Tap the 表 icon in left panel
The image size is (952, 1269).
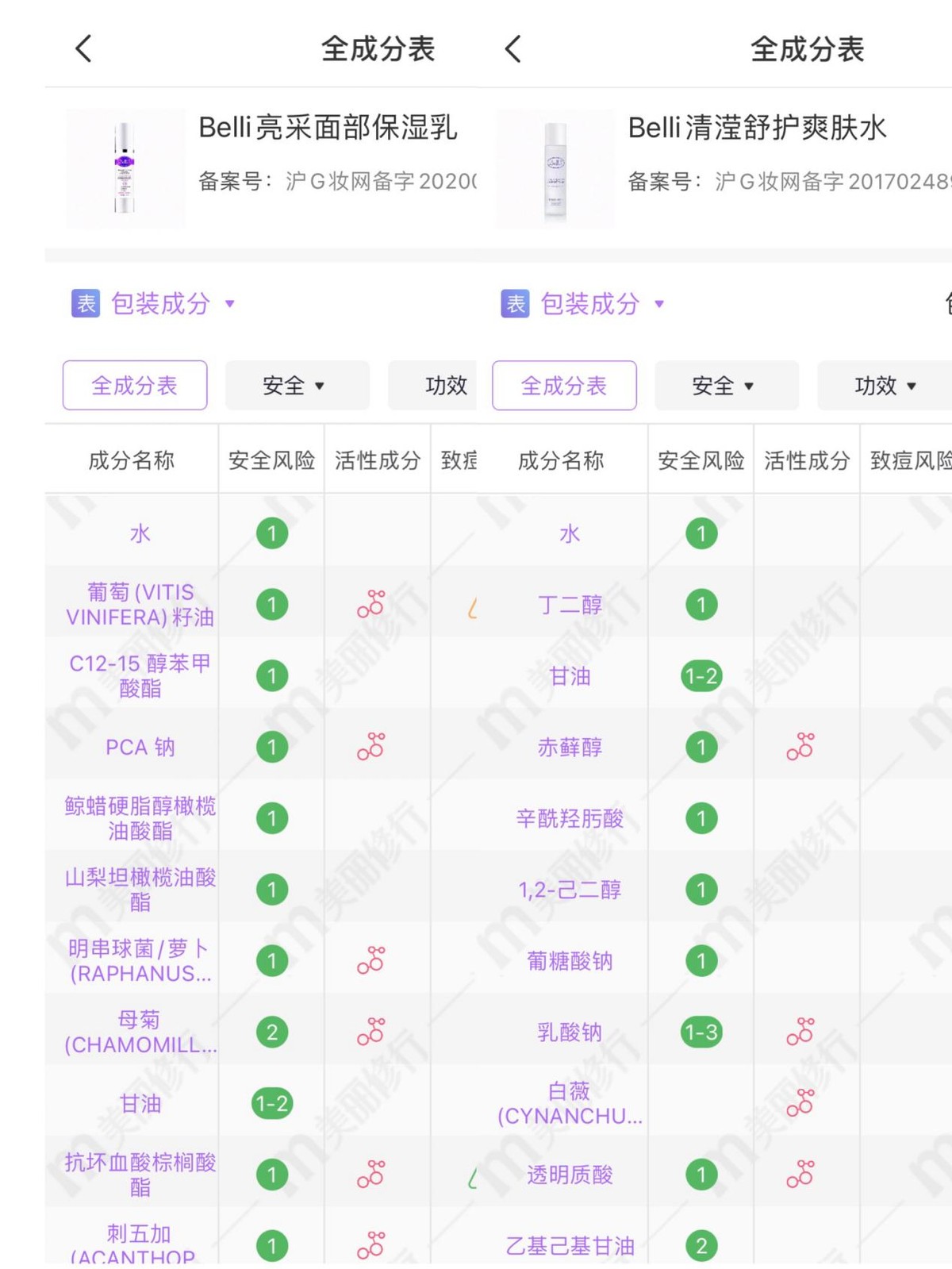pos(86,303)
